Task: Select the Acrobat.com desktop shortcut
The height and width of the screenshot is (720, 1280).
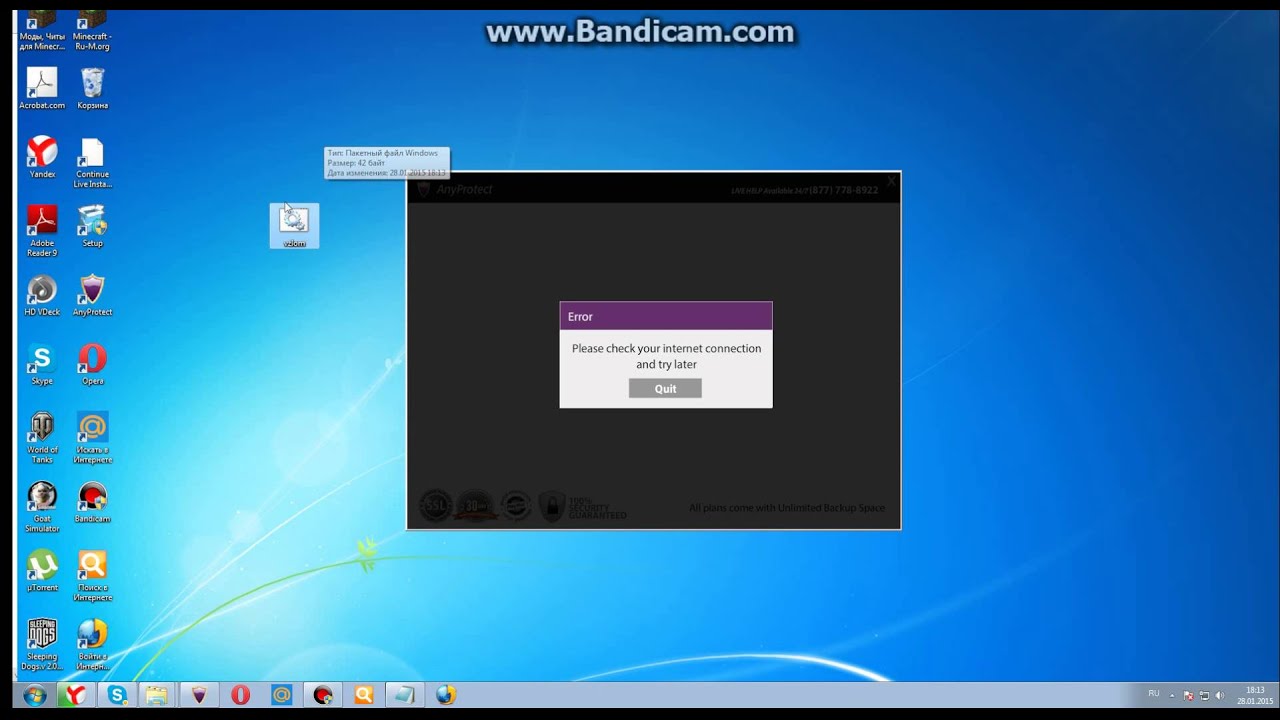Action: pyautogui.click(x=42, y=88)
